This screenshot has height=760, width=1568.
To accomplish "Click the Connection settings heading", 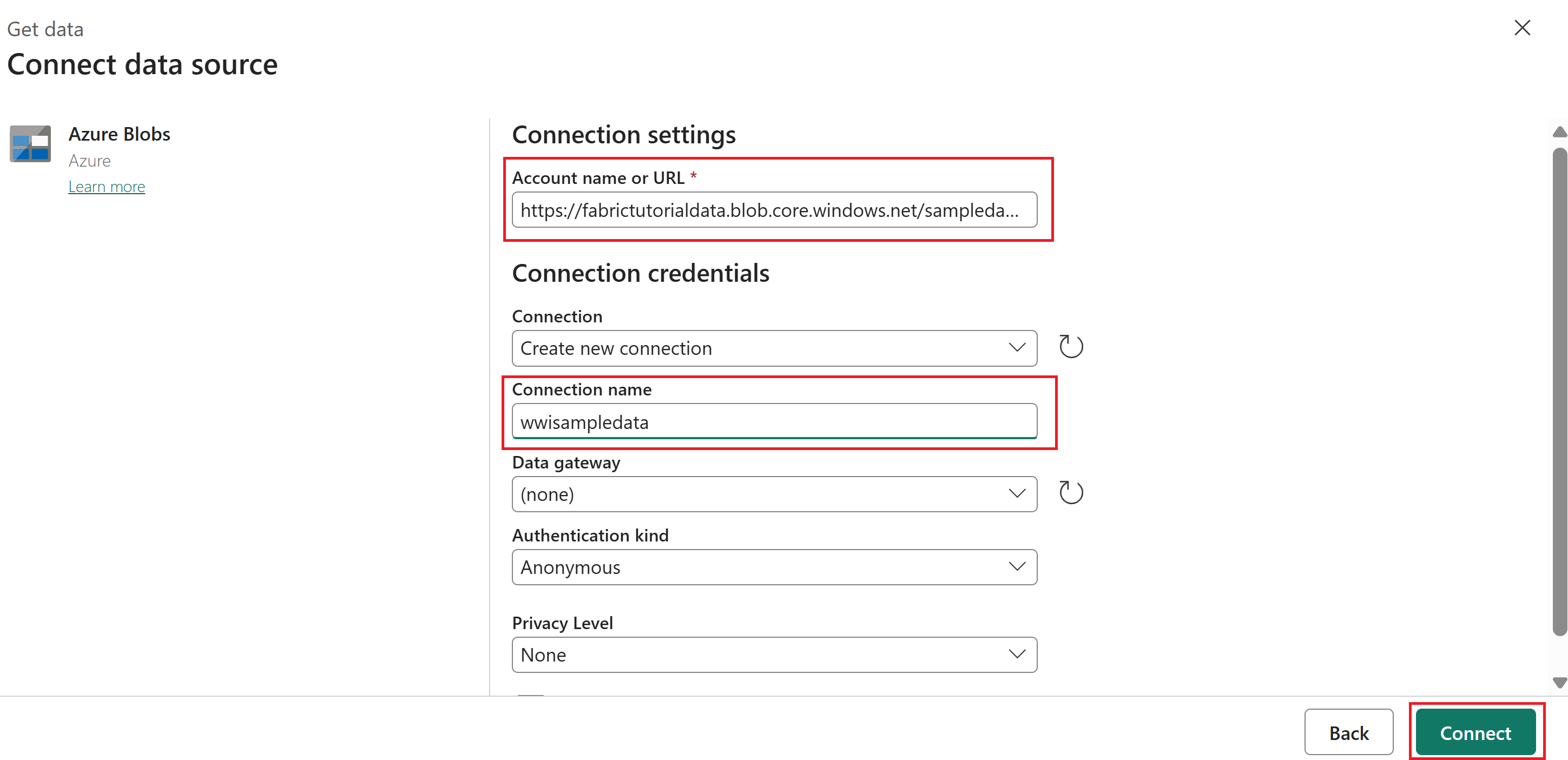I will (623, 135).
